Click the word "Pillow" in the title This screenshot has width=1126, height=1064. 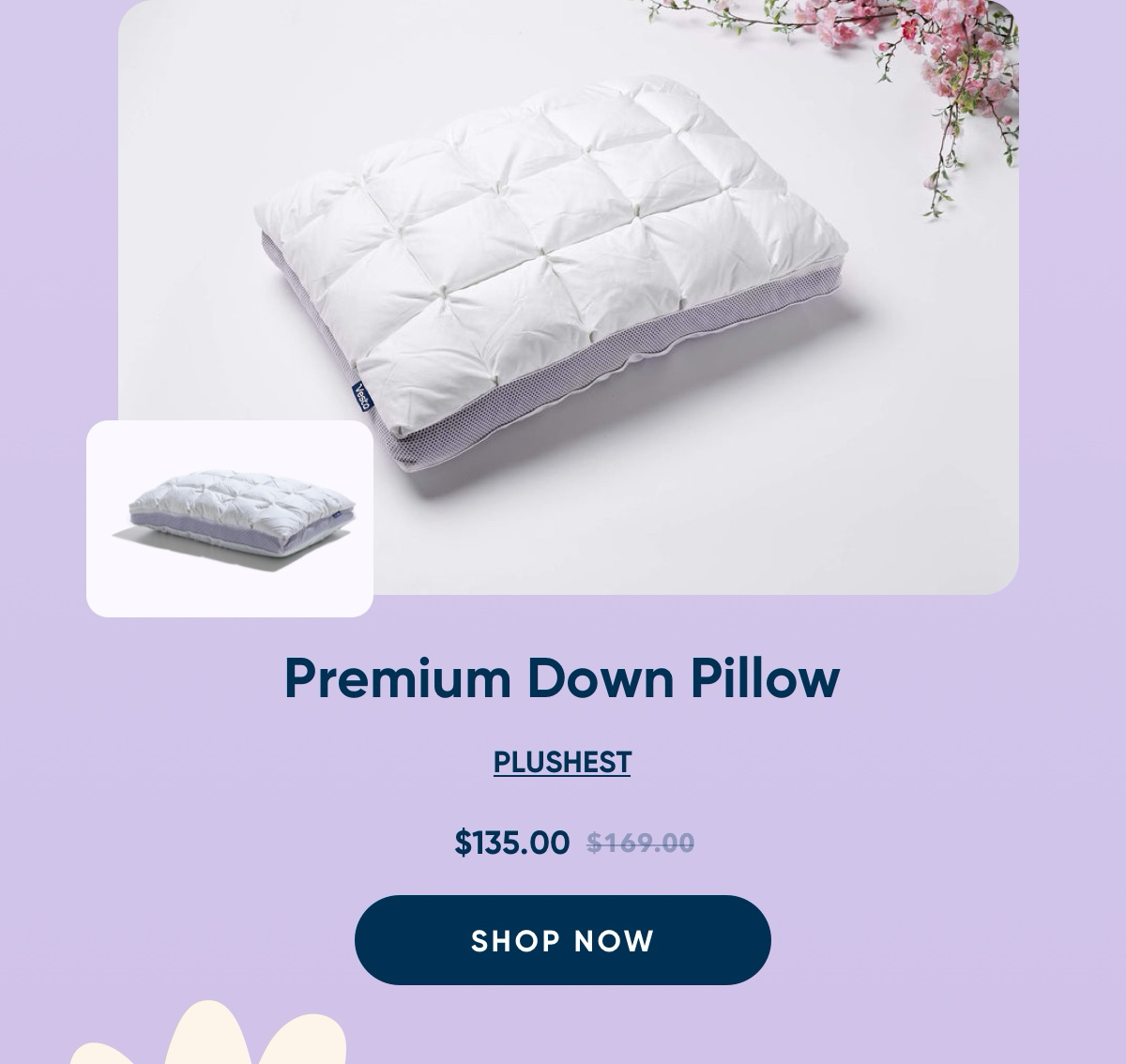(766, 677)
